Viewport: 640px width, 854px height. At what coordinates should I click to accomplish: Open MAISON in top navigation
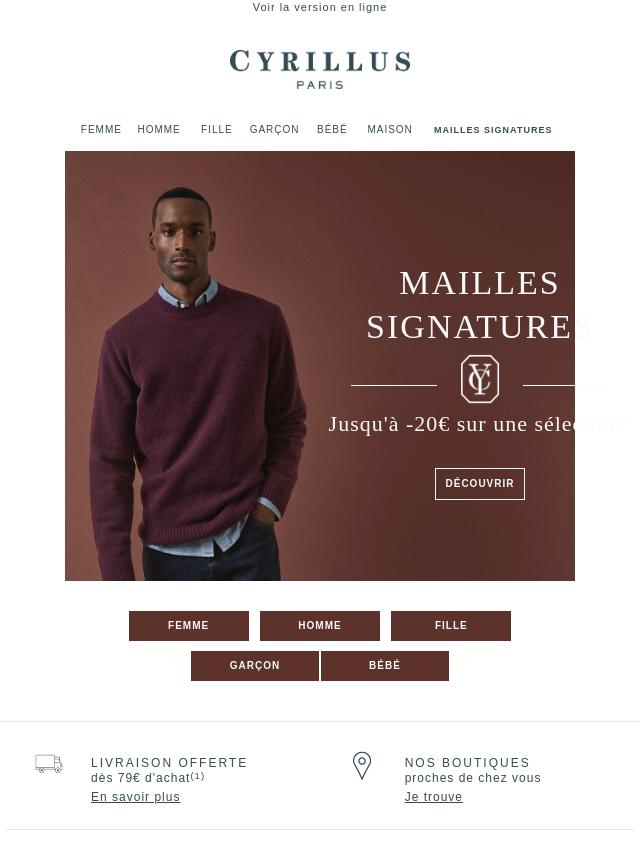[389, 130]
